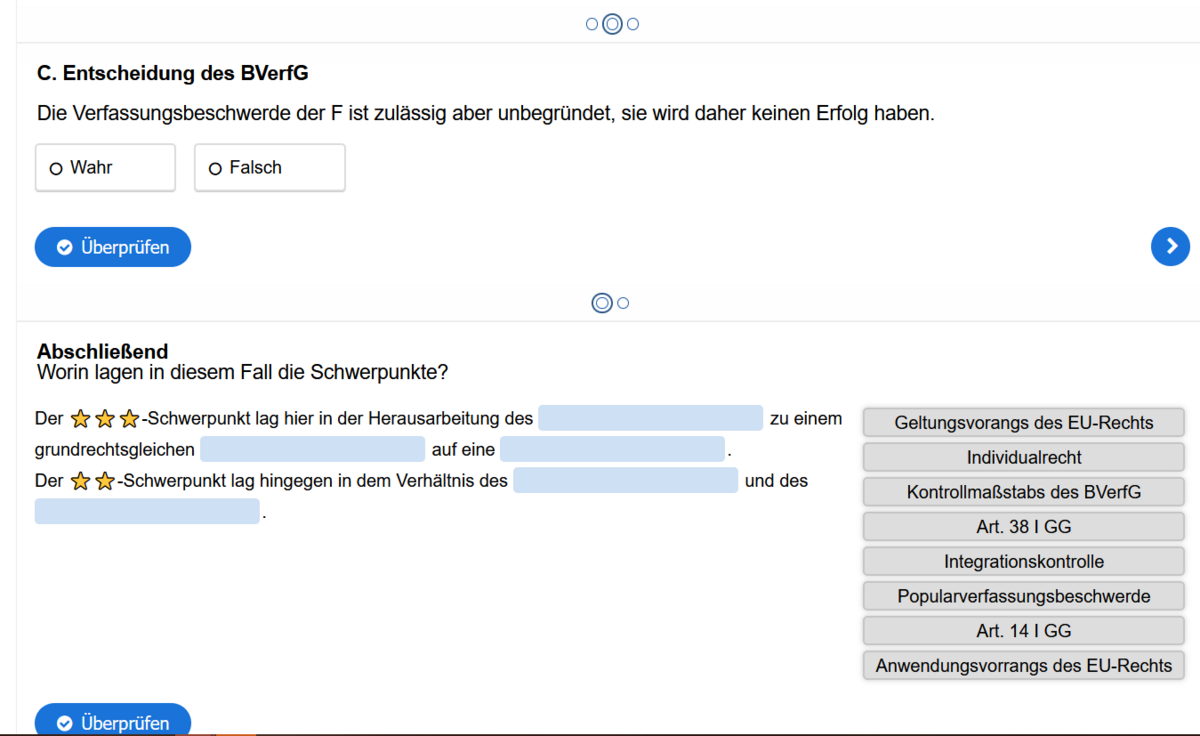Select the 'Individualrecht' answer chip
1200x736 pixels.
click(x=1023, y=457)
